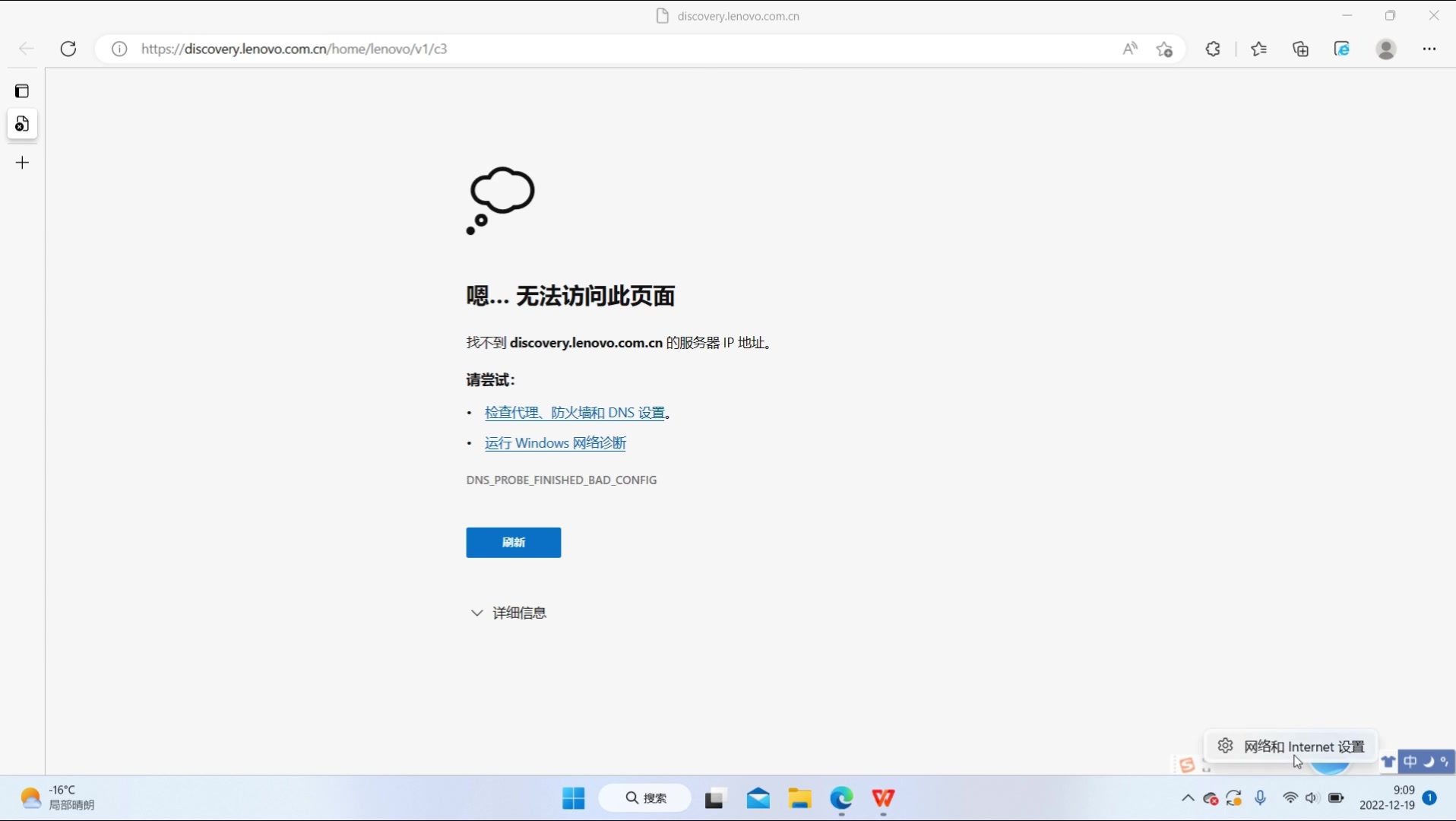Open 检查代理、防火墙和 DNS 设置 link
Viewport: 1456px width, 821px height.
[x=576, y=412]
